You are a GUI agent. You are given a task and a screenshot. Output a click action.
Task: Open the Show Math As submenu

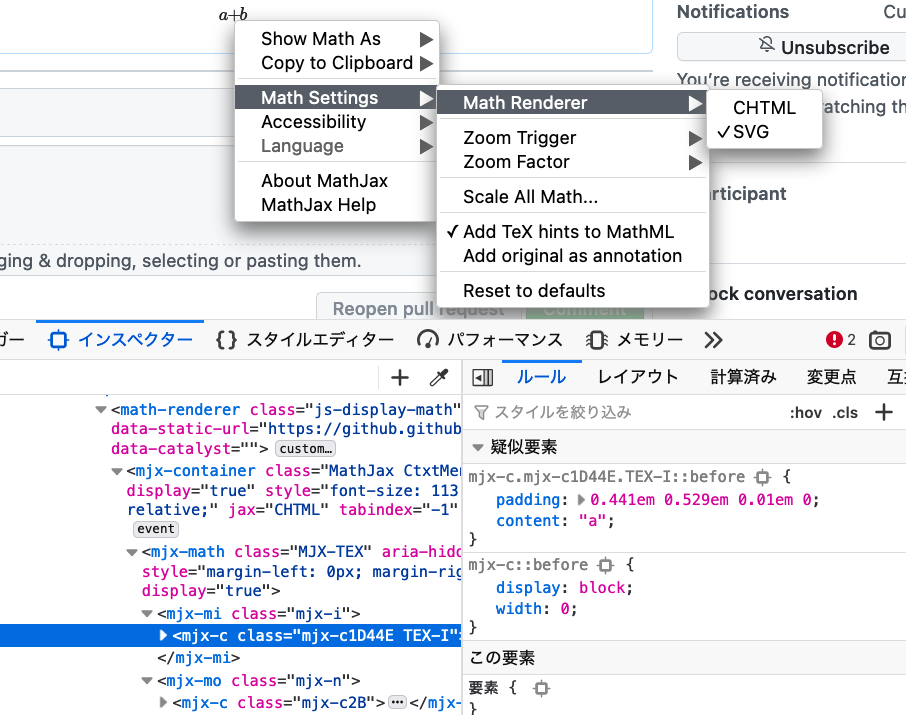(x=337, y=39)
